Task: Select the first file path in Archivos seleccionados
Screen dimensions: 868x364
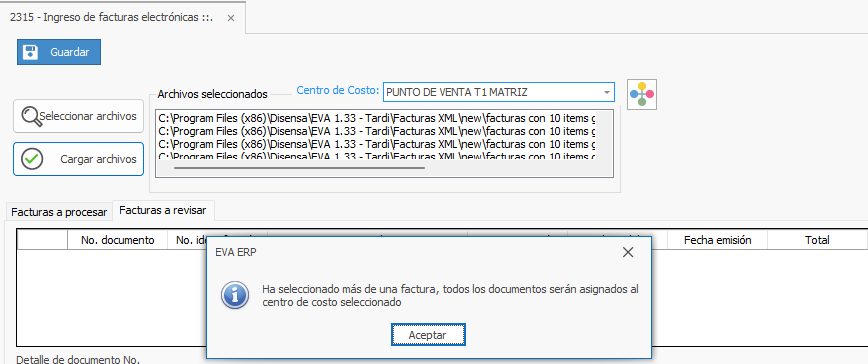Action: 377,118
